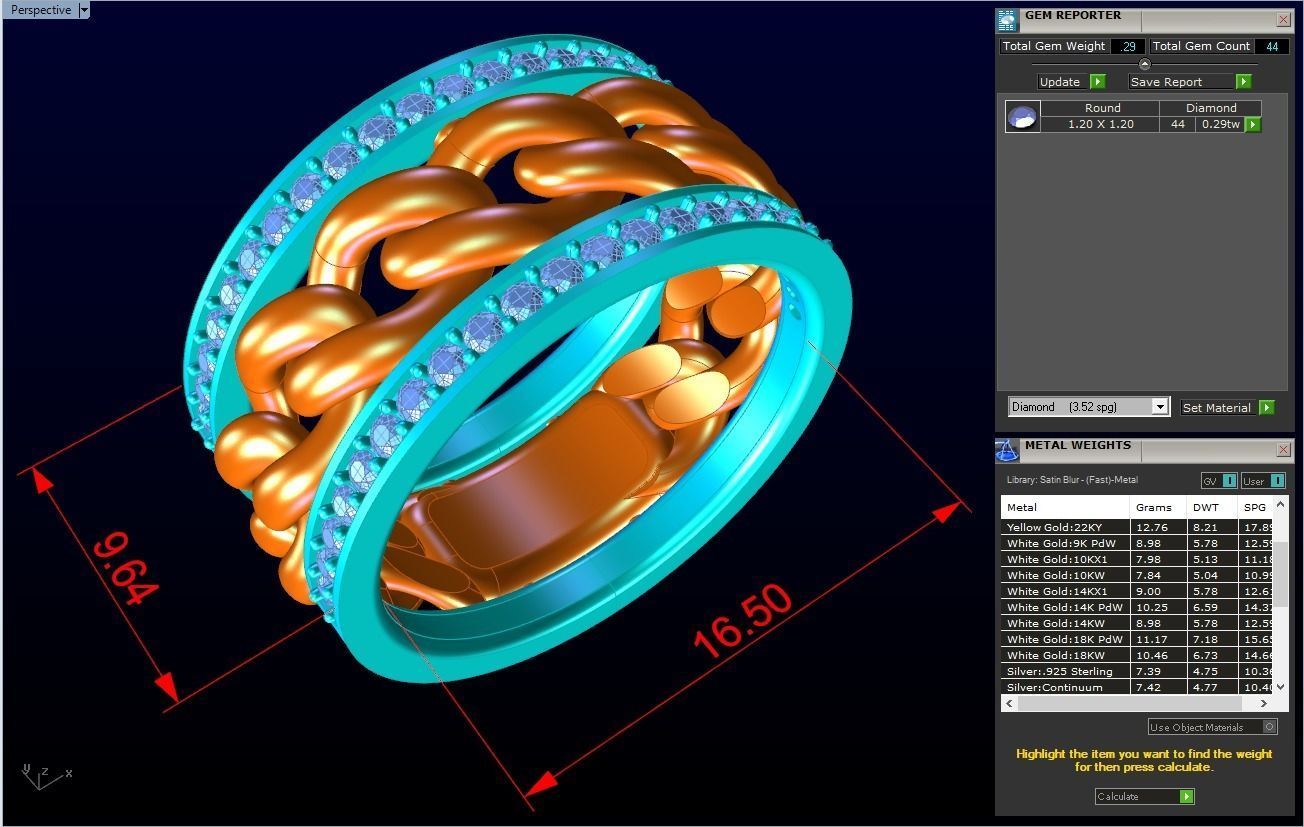
Task: Click the Save Report button label
Action: pos(1181,82)
